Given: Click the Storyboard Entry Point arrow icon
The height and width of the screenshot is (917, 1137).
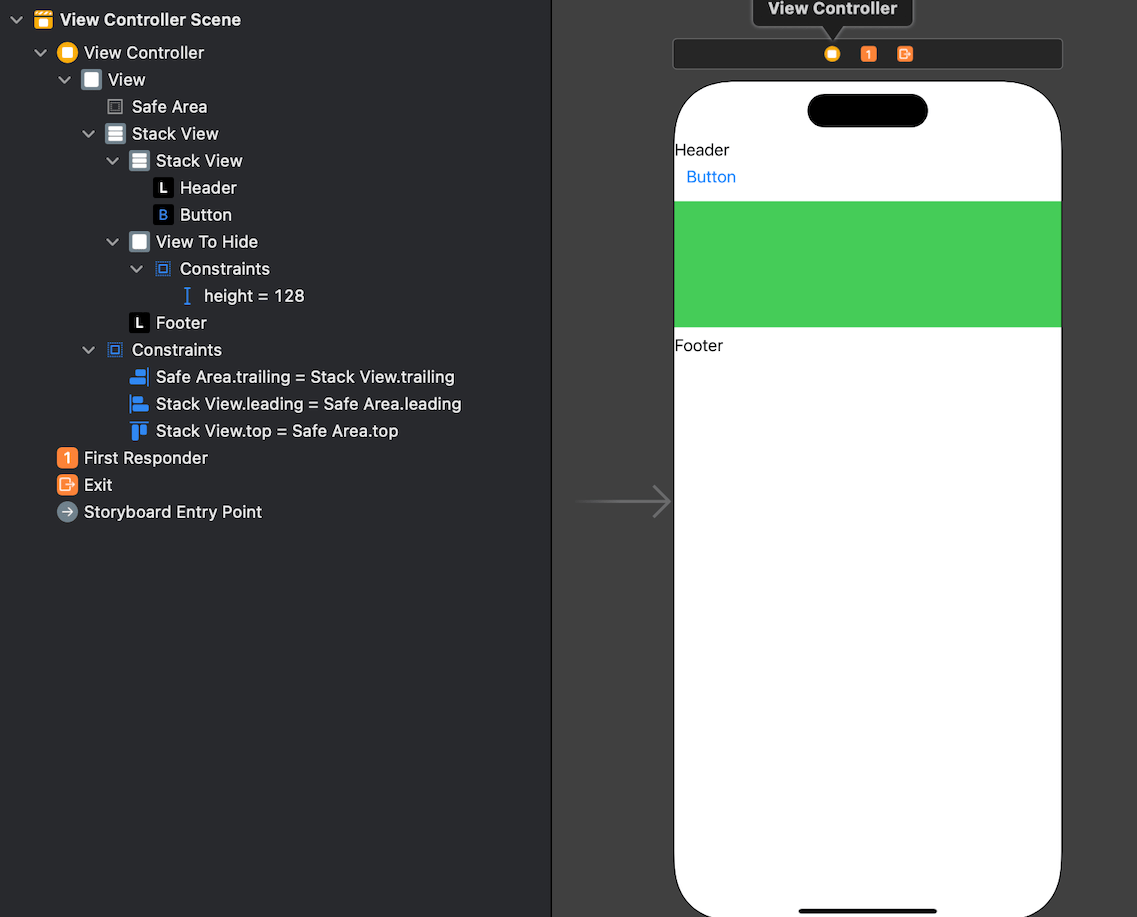Looking at the screenshot, I should (x=67, y=512).
